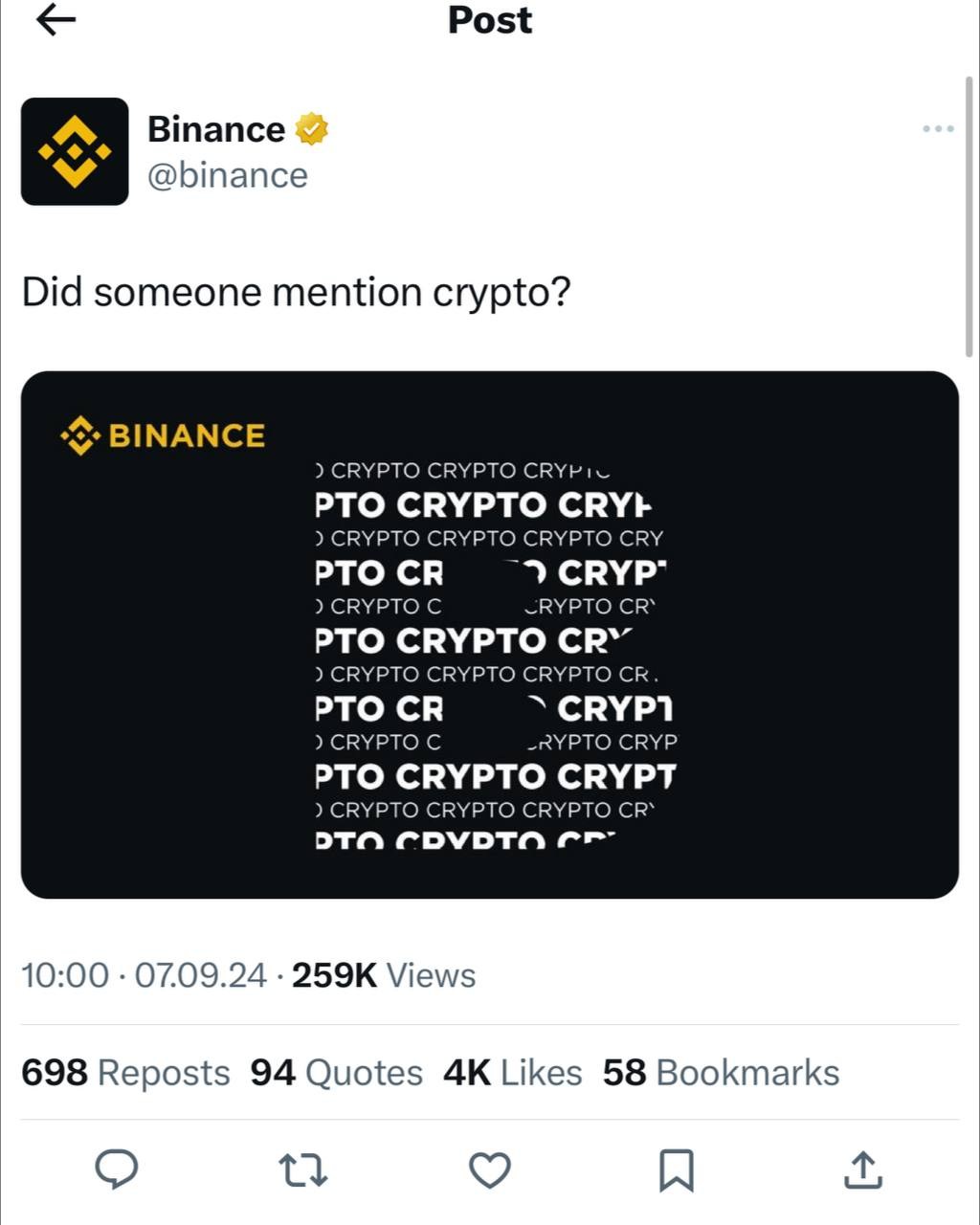980x1225 pixels.
Task: View the 94 Quotes list
Action: [x=336, y=1073]
